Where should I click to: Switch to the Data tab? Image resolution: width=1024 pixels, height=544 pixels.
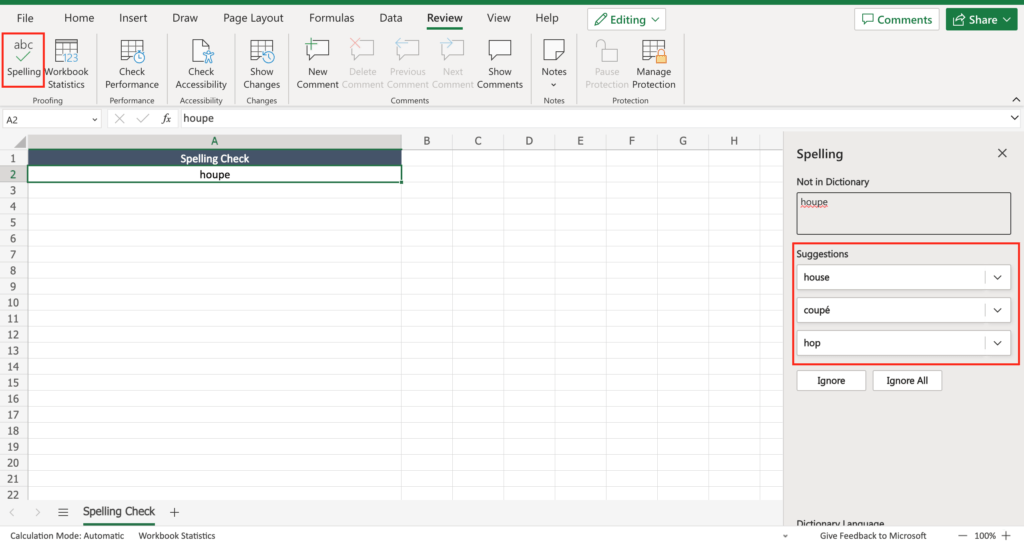tap(391, 18)
